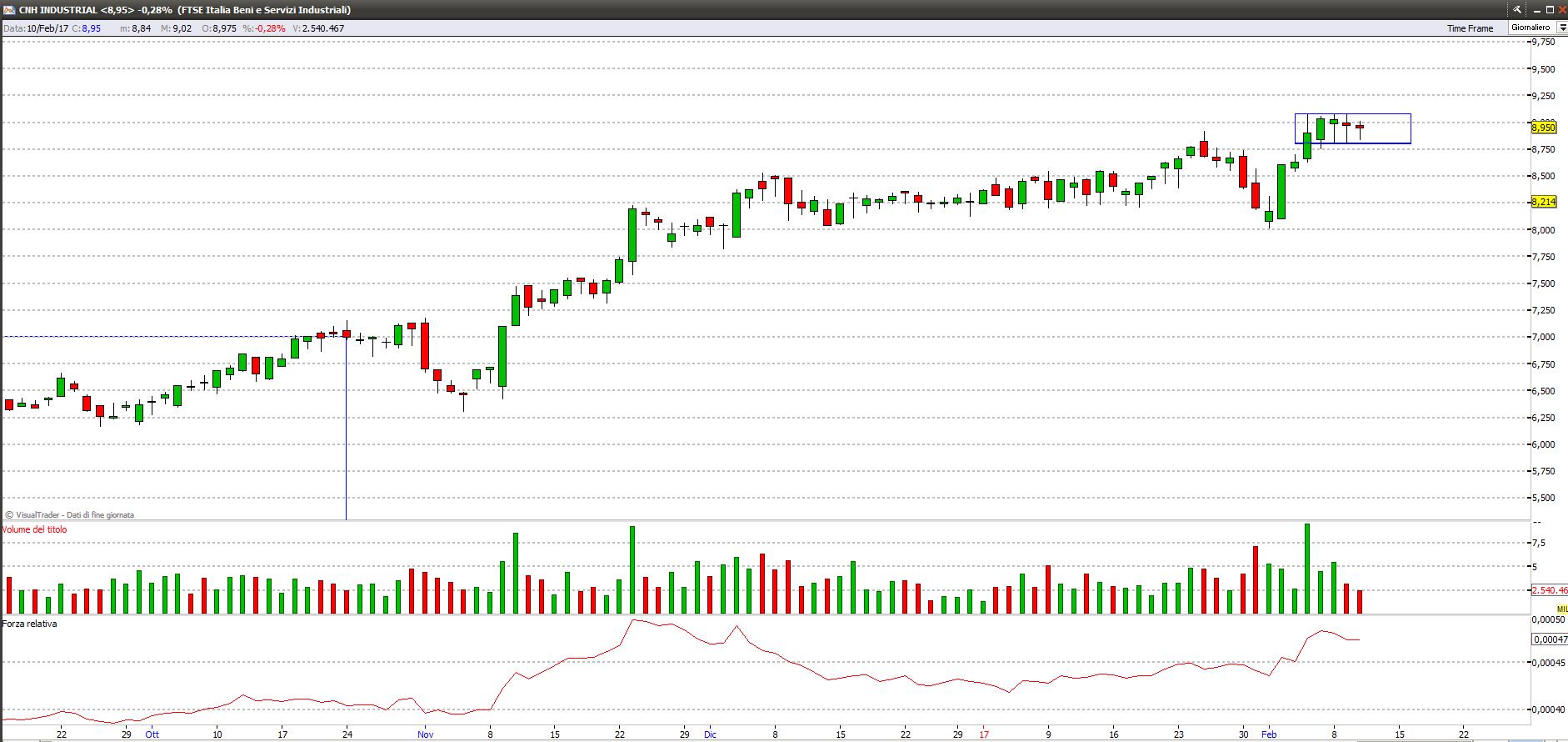The width and height of the screenshot is (1568, 742).
Task: Click the red '17' year marker on time axis
Action: (x=984, y=734)
